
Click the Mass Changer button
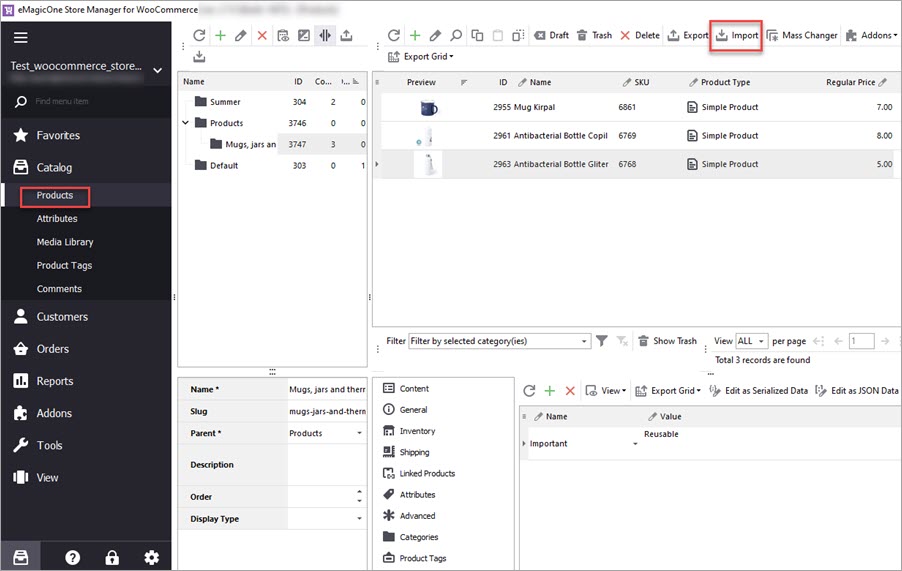801,35
